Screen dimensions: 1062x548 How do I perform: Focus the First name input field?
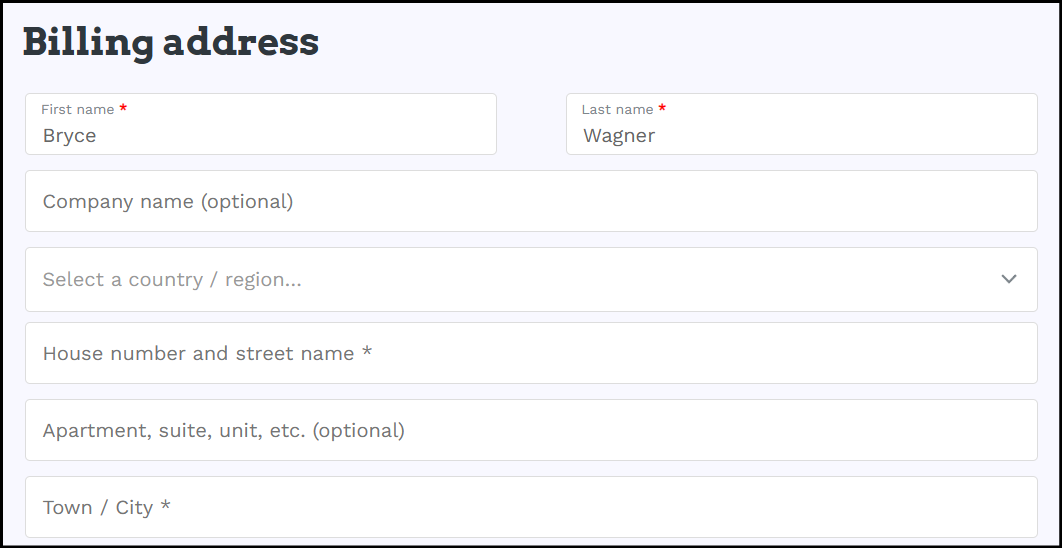click(x=261, y=124)
